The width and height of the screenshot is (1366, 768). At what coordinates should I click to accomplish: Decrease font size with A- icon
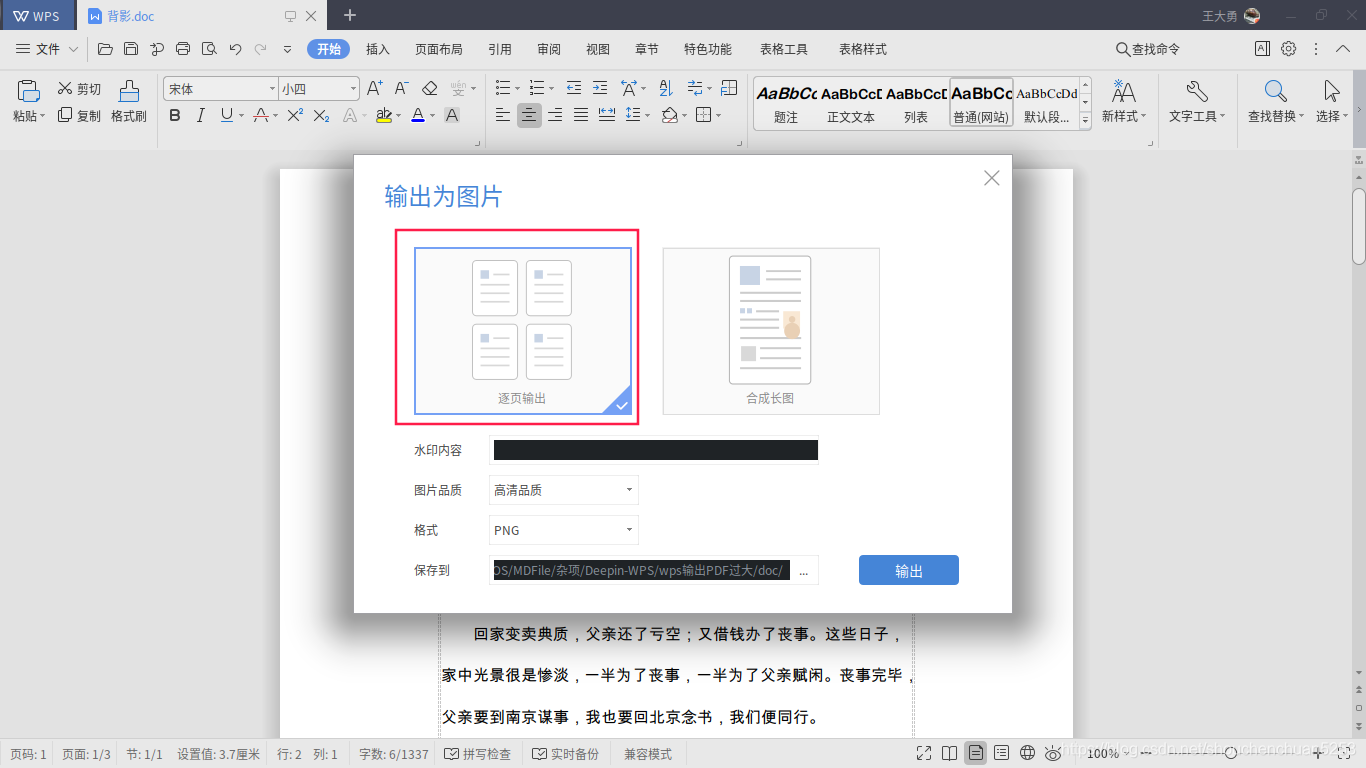(401, 89)
